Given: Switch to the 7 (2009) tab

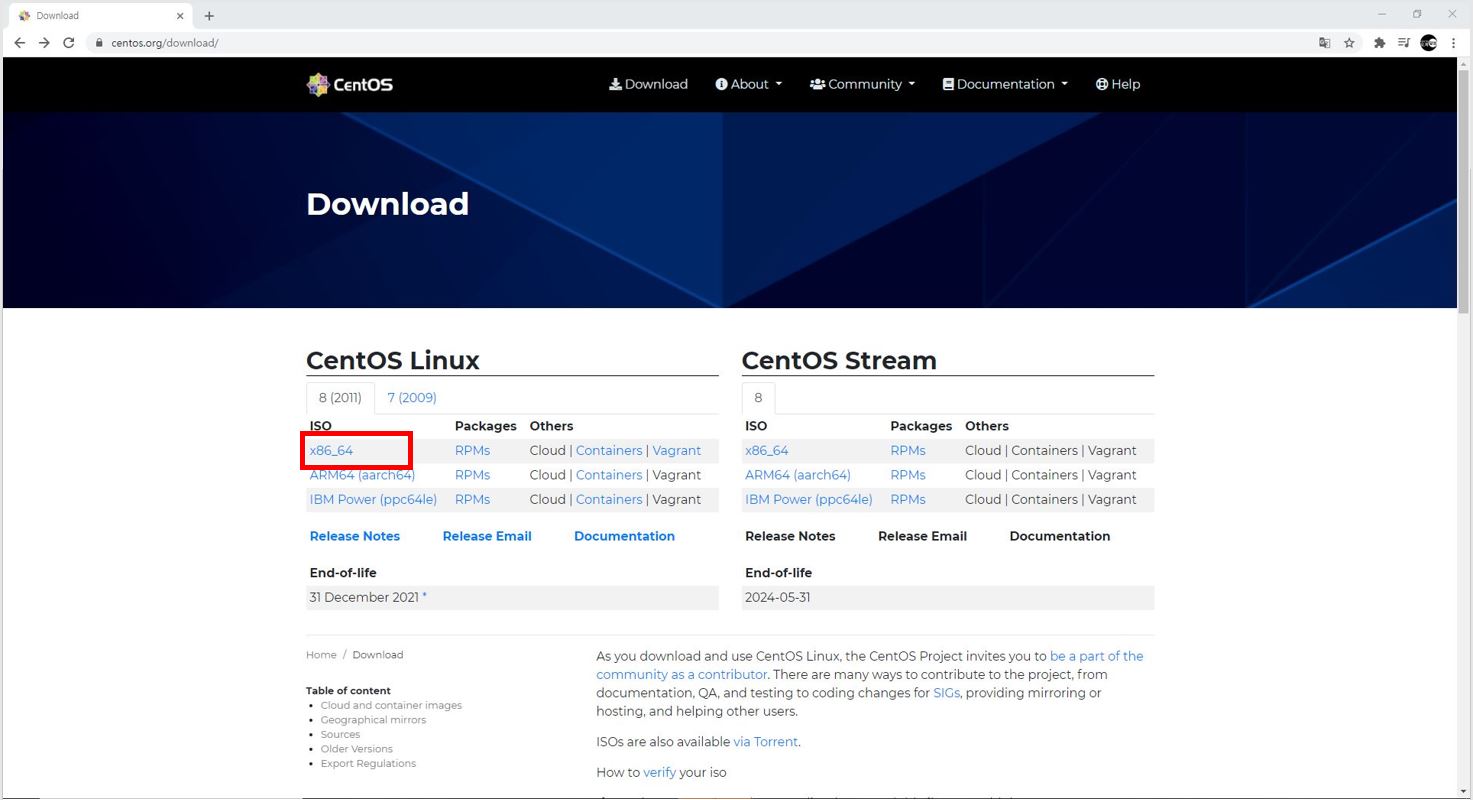Looking at the screenshot, I should [412, 398].
